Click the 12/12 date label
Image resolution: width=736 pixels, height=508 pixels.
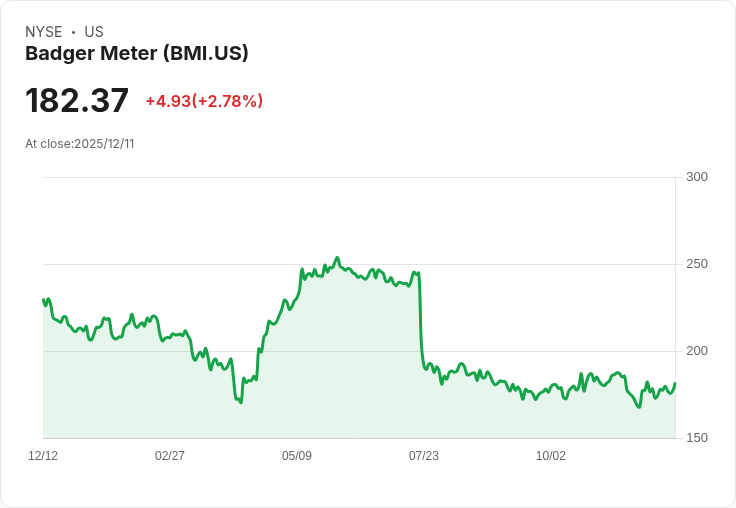click(x=43, y=456)
